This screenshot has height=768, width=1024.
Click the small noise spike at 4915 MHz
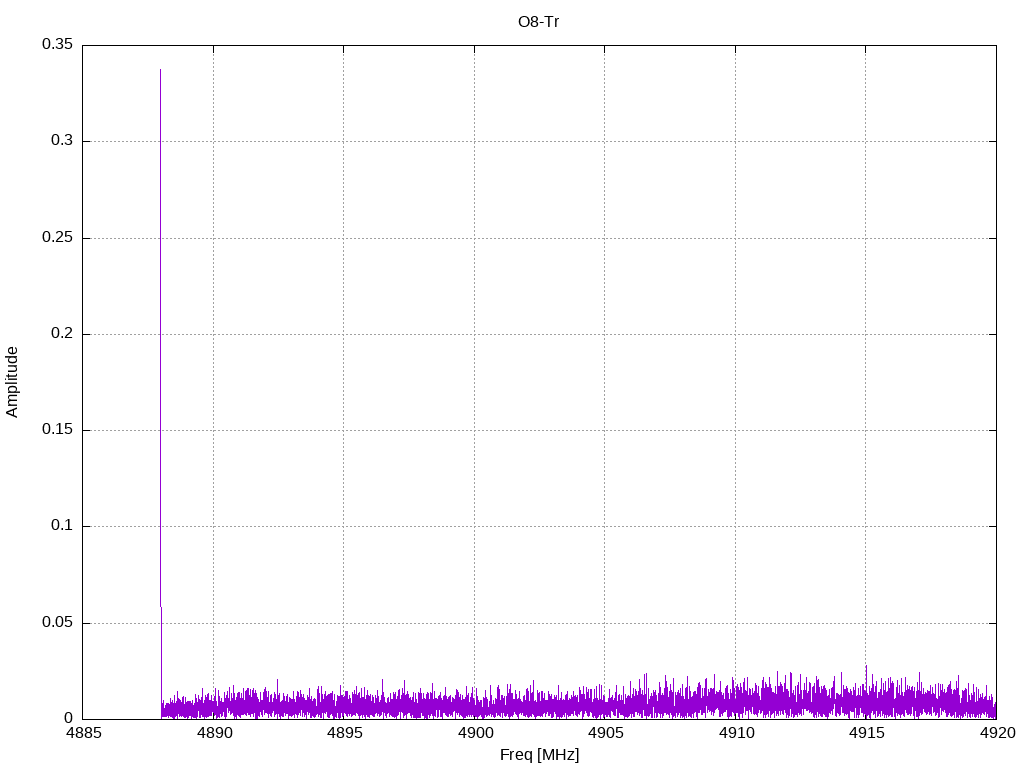(866, 667)
